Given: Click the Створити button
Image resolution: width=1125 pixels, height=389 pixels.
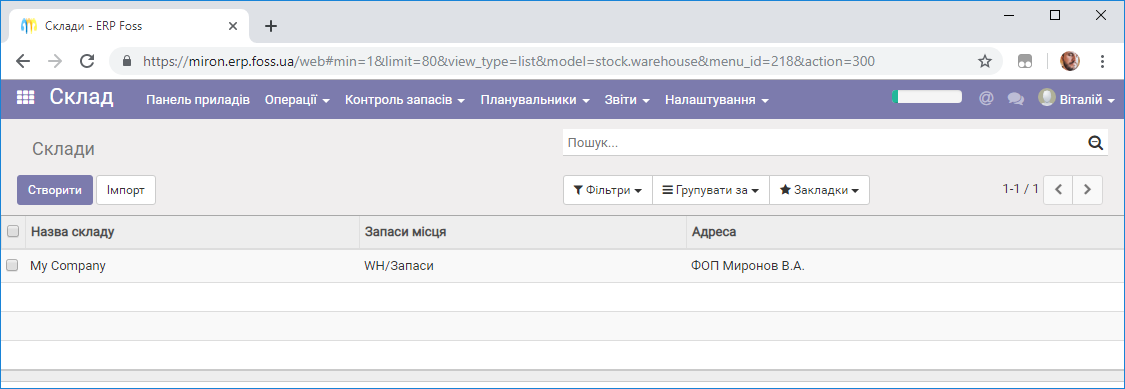Looking at the screenshot, I should (55, 190).
